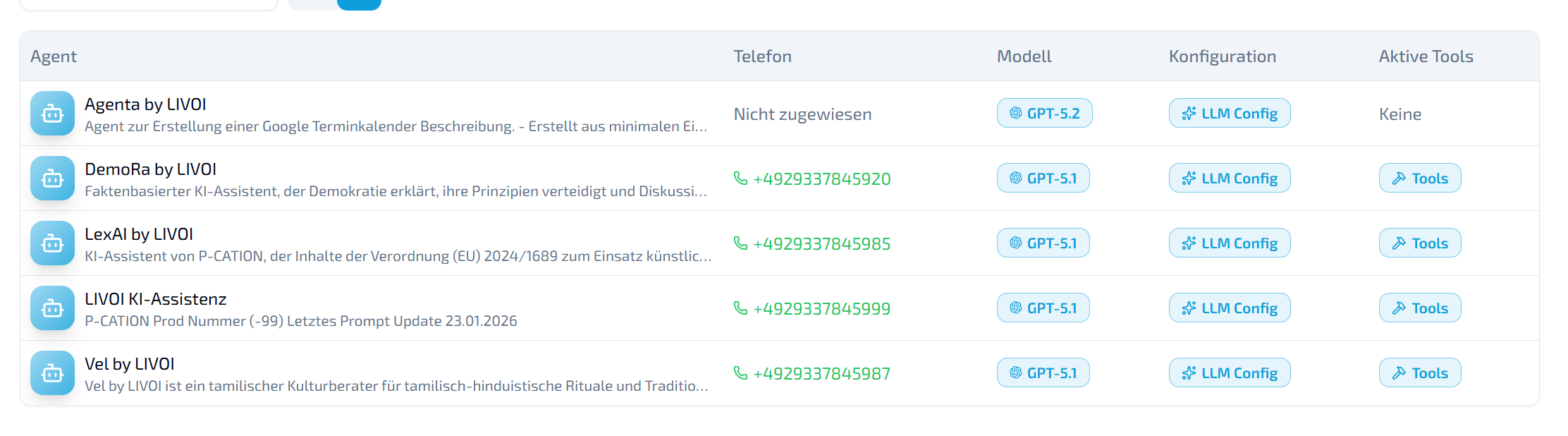Click the OpenAI logo in DemoRa's GPT-5.1 badge
This screenshot has height=436, width=1568.
point(1015,178)
